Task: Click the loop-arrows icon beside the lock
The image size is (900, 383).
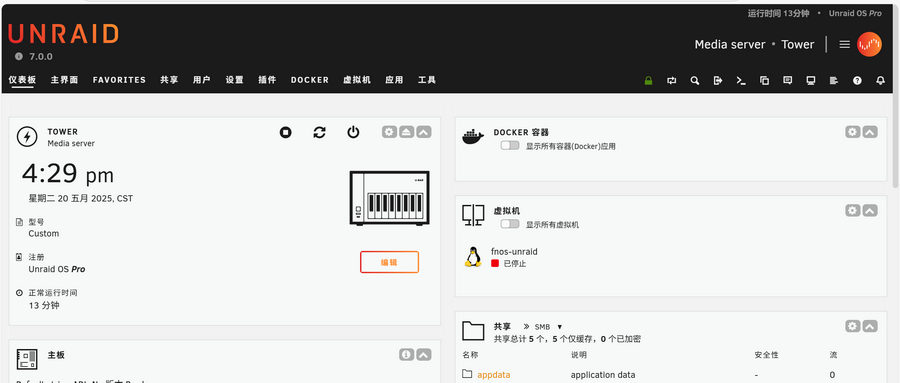Action: (672, 80)
